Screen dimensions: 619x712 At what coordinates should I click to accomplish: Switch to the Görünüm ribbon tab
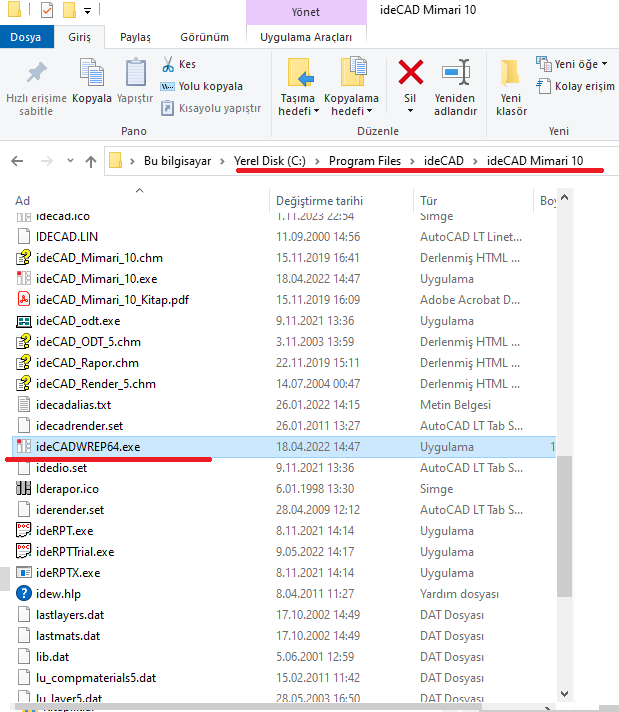click(x=204, y=37)
